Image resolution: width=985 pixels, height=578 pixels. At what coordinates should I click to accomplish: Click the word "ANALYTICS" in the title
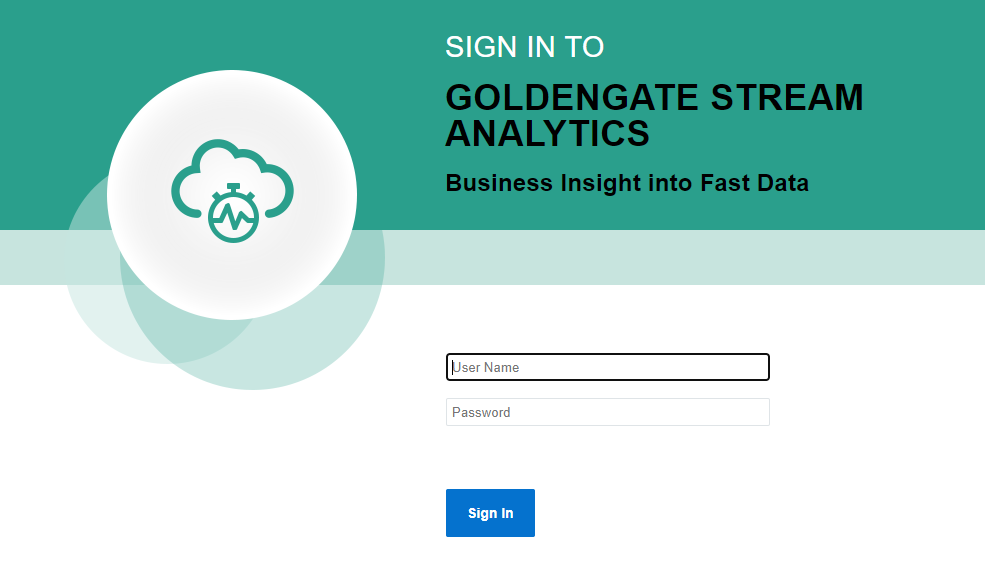pos(547,133)
